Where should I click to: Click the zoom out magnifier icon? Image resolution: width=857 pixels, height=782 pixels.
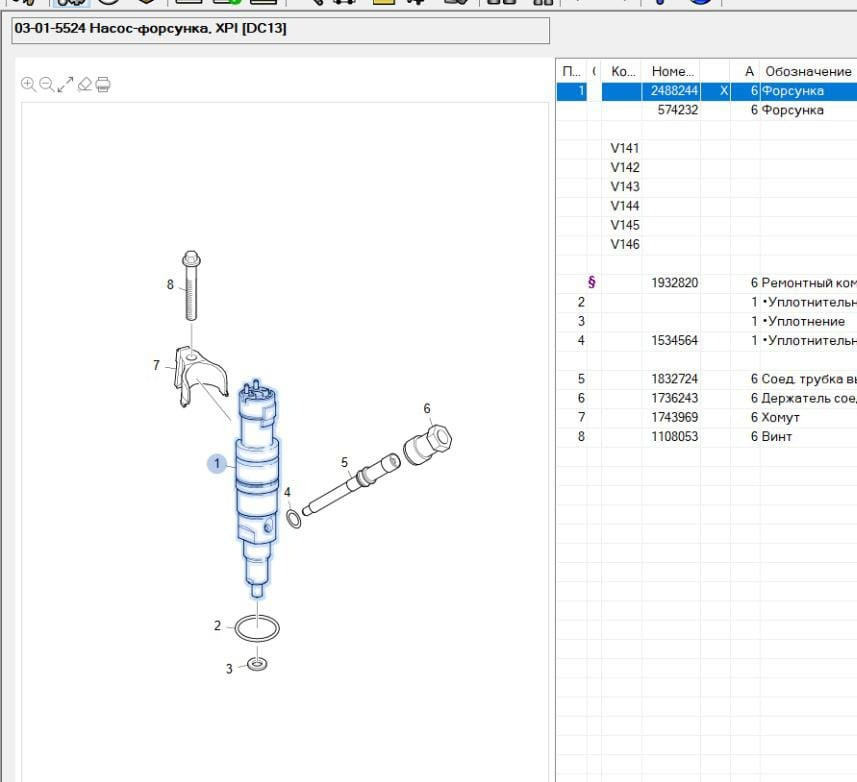[x=46, y=85]
